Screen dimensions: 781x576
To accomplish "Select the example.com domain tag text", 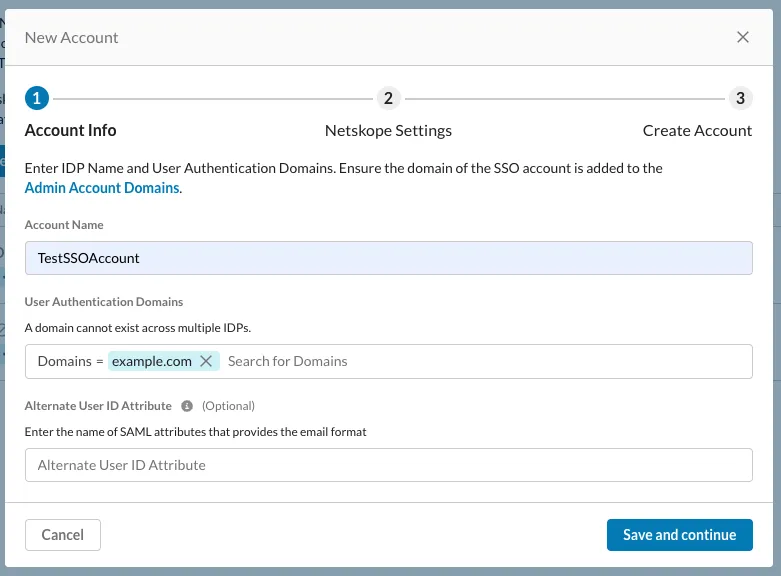I will tap(151, 361).
